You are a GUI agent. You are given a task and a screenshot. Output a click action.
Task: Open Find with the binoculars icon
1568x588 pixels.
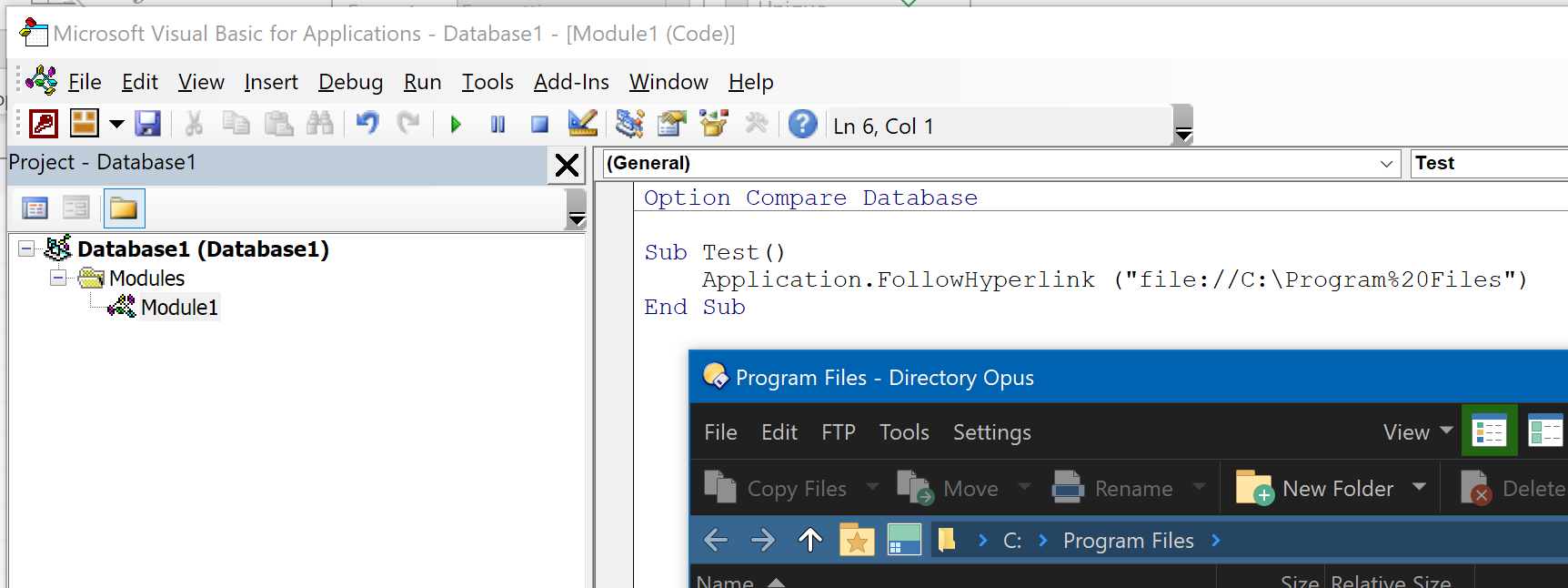pos(319,123)
